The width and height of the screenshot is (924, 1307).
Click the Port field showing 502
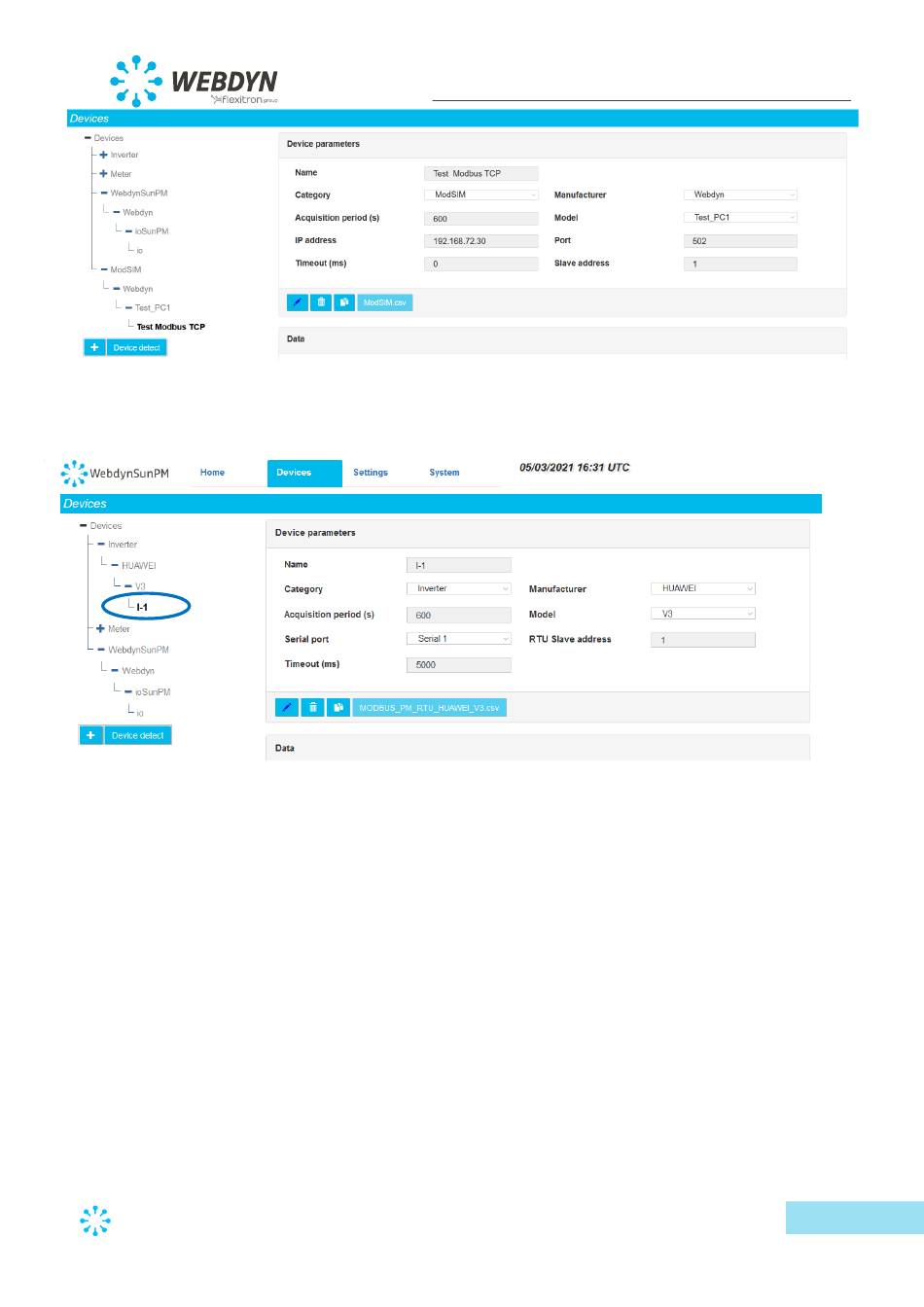740,241
